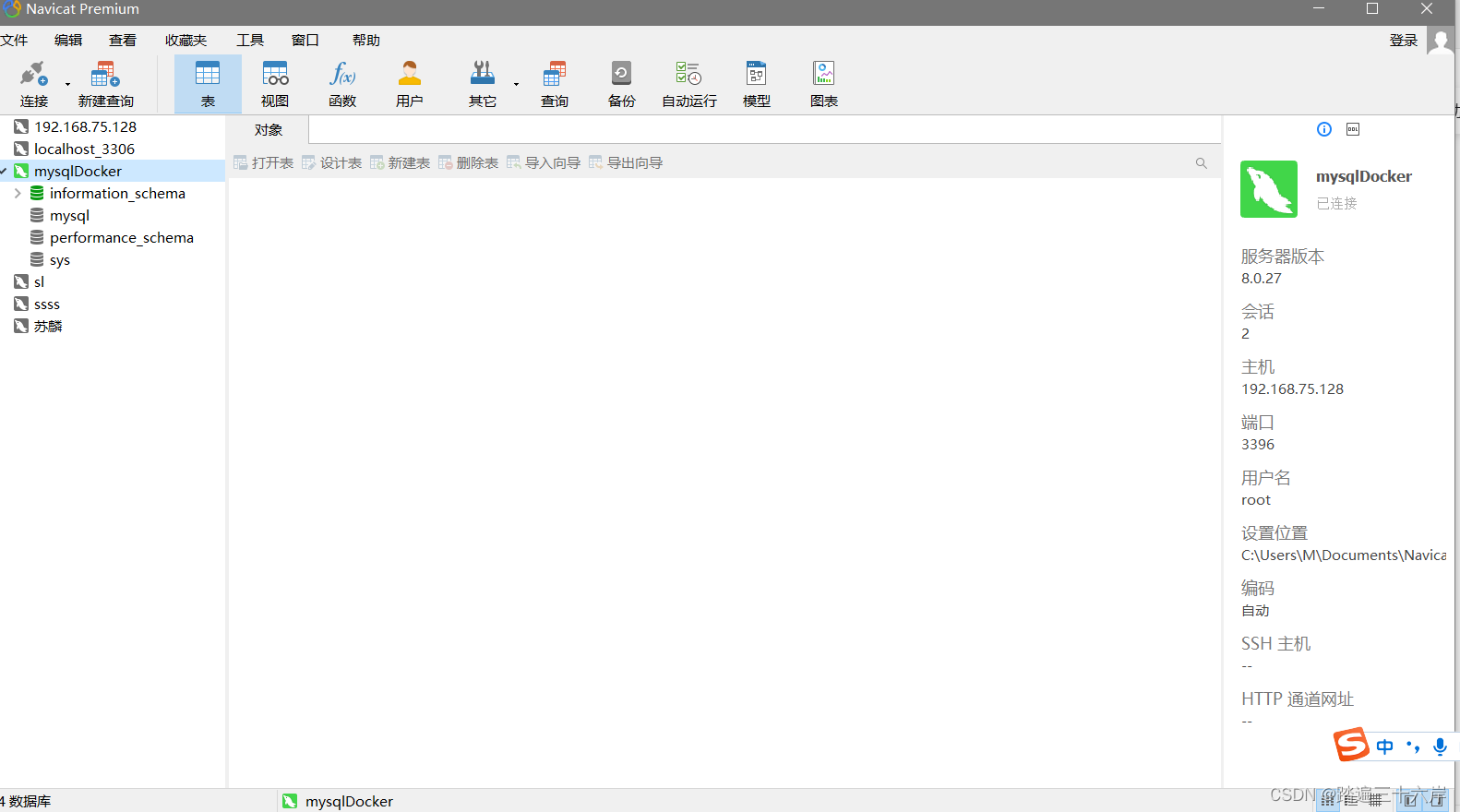Open the 查看 menu

tap(123, 41)
